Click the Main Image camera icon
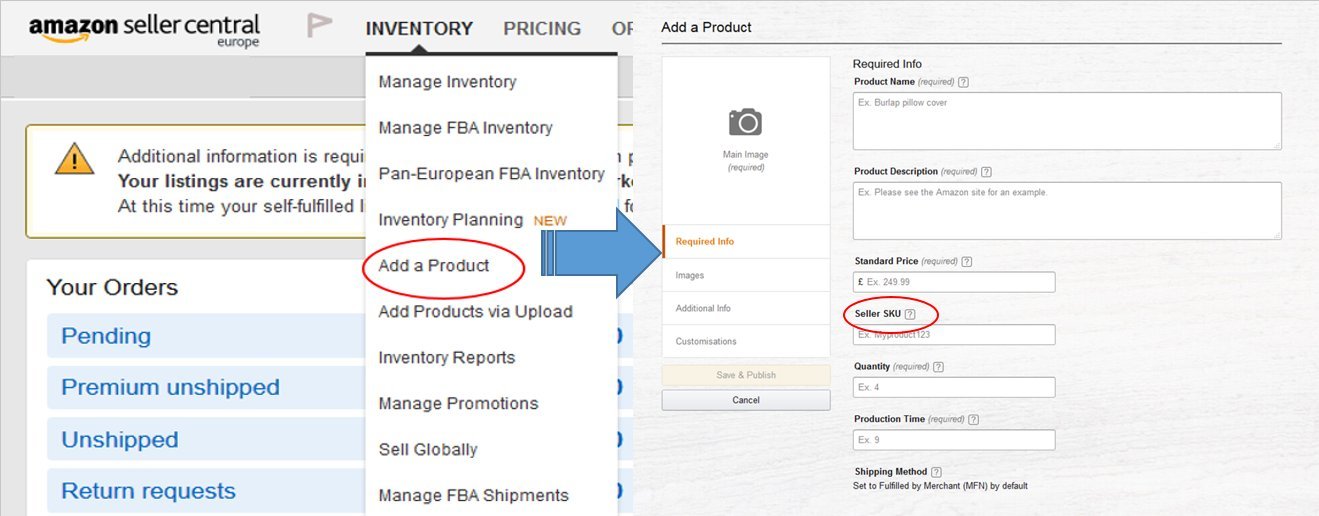Screen dimensions: 1319x516 [745, 123]
